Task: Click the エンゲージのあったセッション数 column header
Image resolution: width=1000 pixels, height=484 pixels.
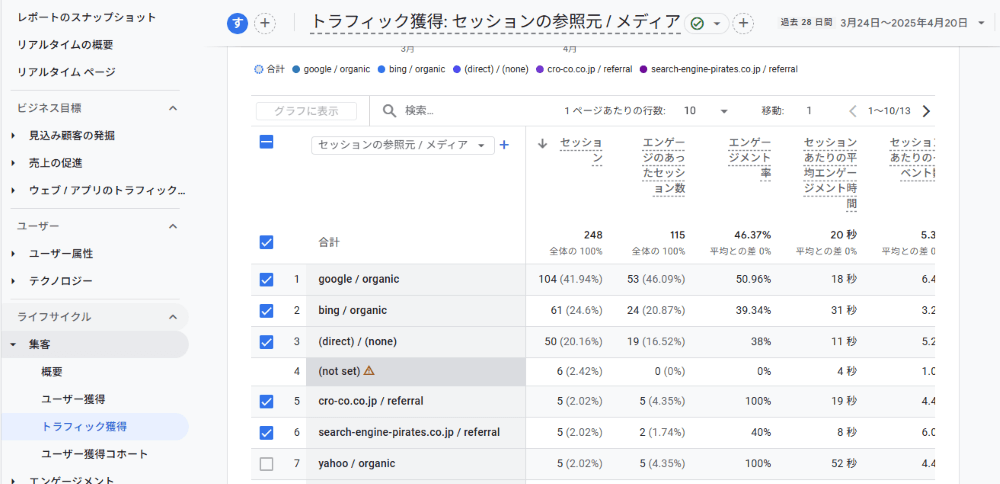Action: tap(664, 166)
